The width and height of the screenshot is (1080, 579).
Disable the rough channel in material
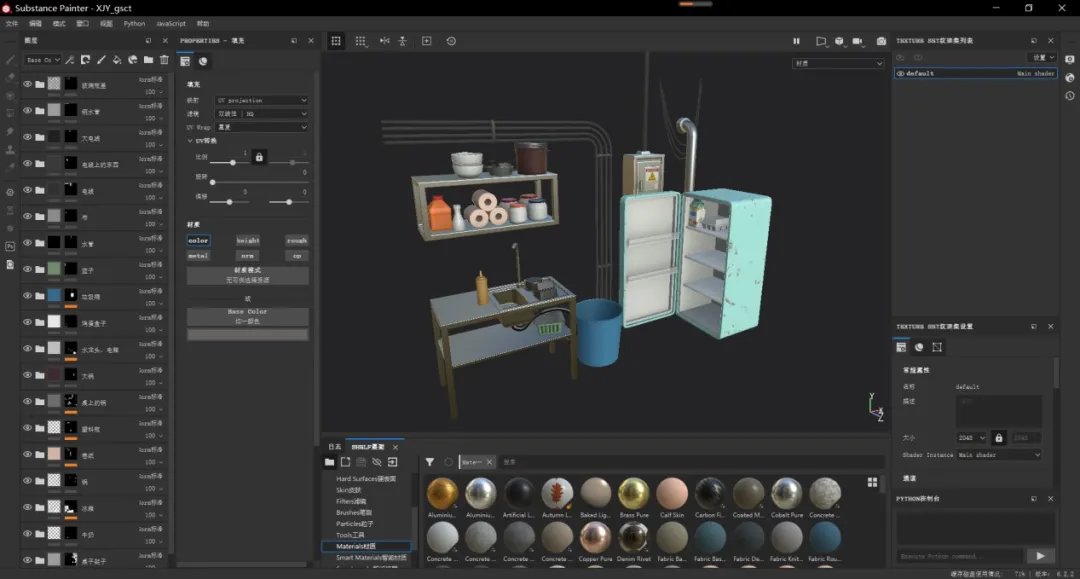[296, 240]
